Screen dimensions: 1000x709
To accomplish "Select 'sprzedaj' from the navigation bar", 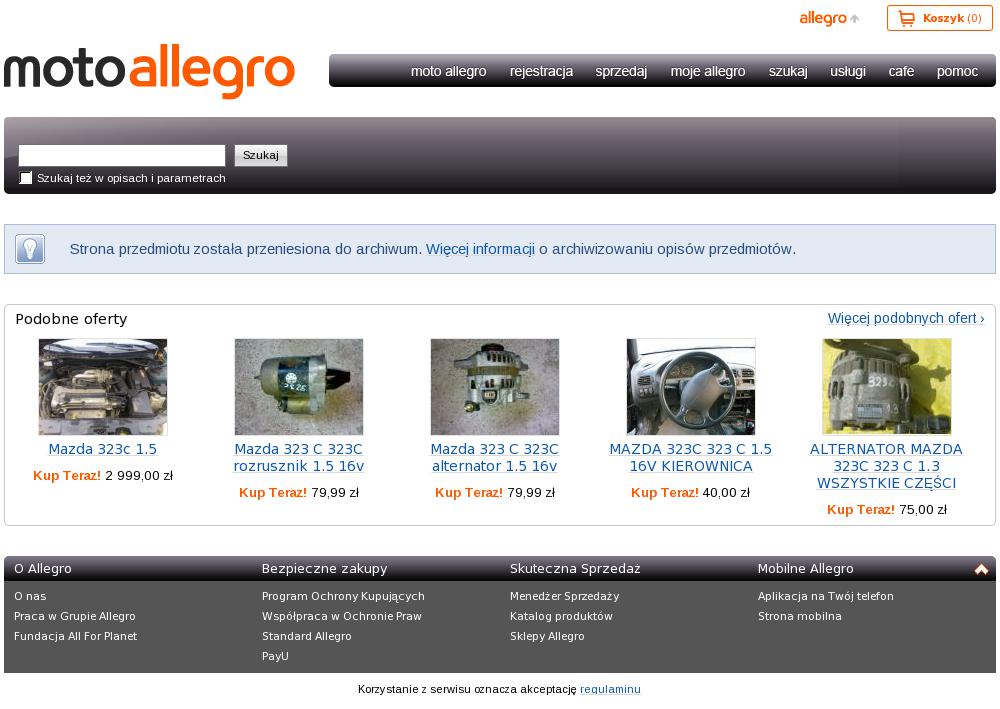I will (x=621, y=71).
